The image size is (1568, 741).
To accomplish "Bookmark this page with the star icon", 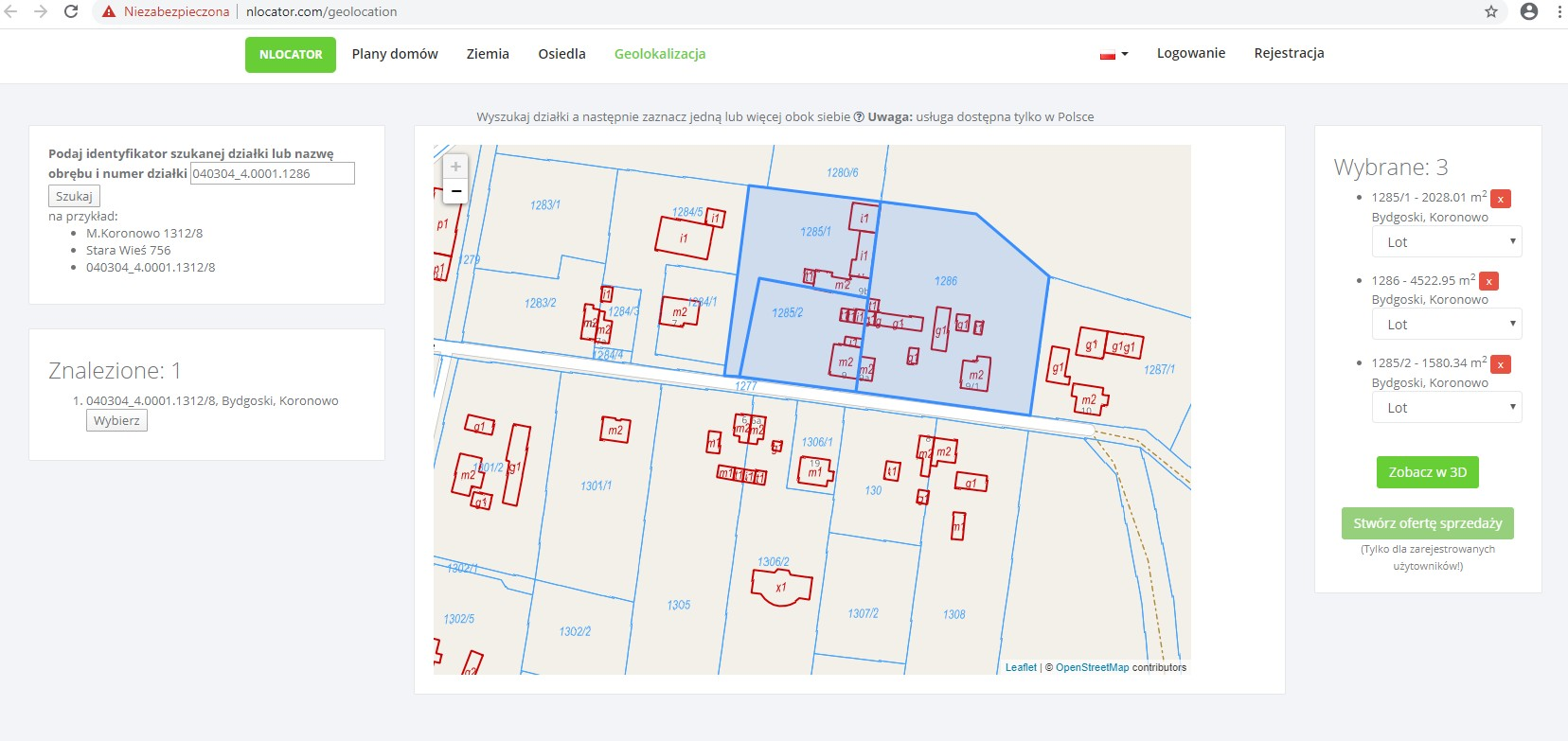I will coord(1491,12).
